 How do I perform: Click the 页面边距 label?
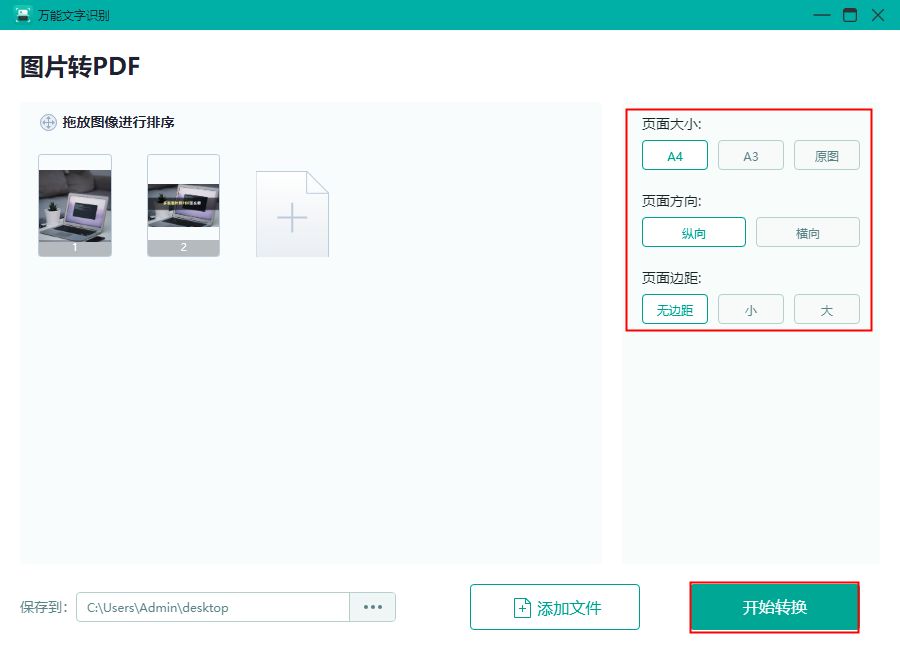pyautogui.click(x=672, y=278)
